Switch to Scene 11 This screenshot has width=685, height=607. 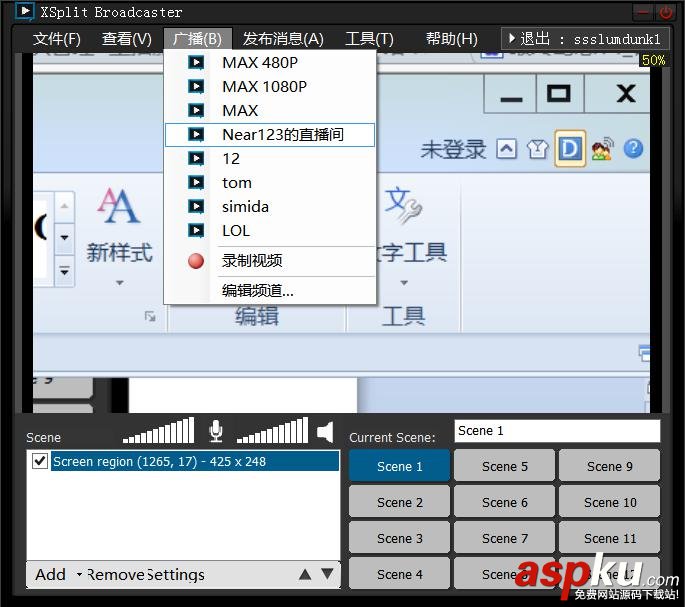point(610,538)
